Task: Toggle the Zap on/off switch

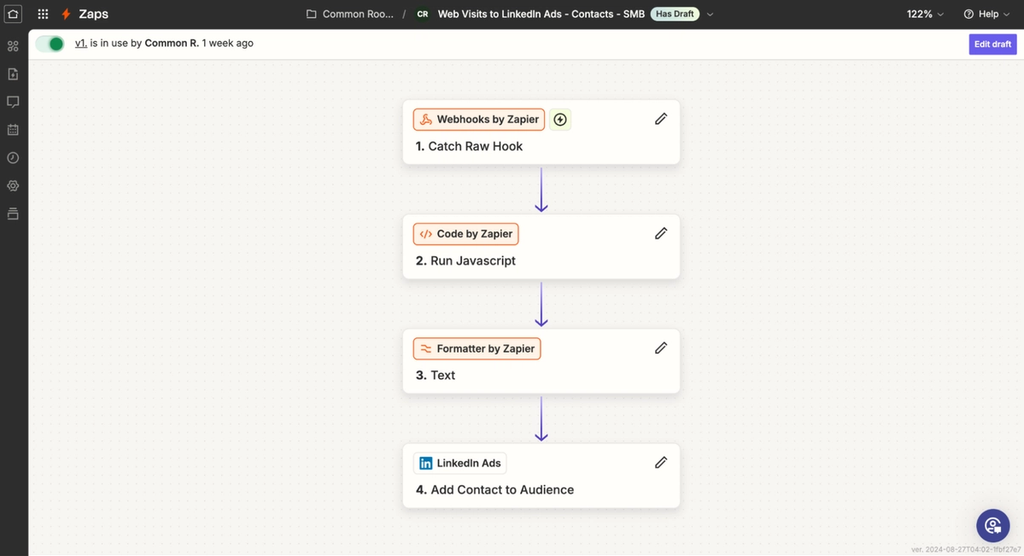Action: (x=50, y=44)
